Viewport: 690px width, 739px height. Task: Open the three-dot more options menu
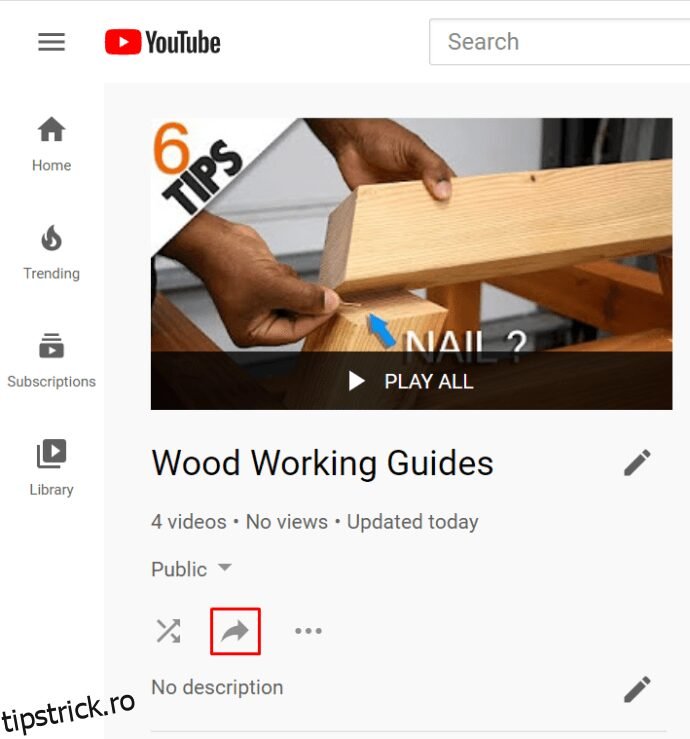[308, 631]
